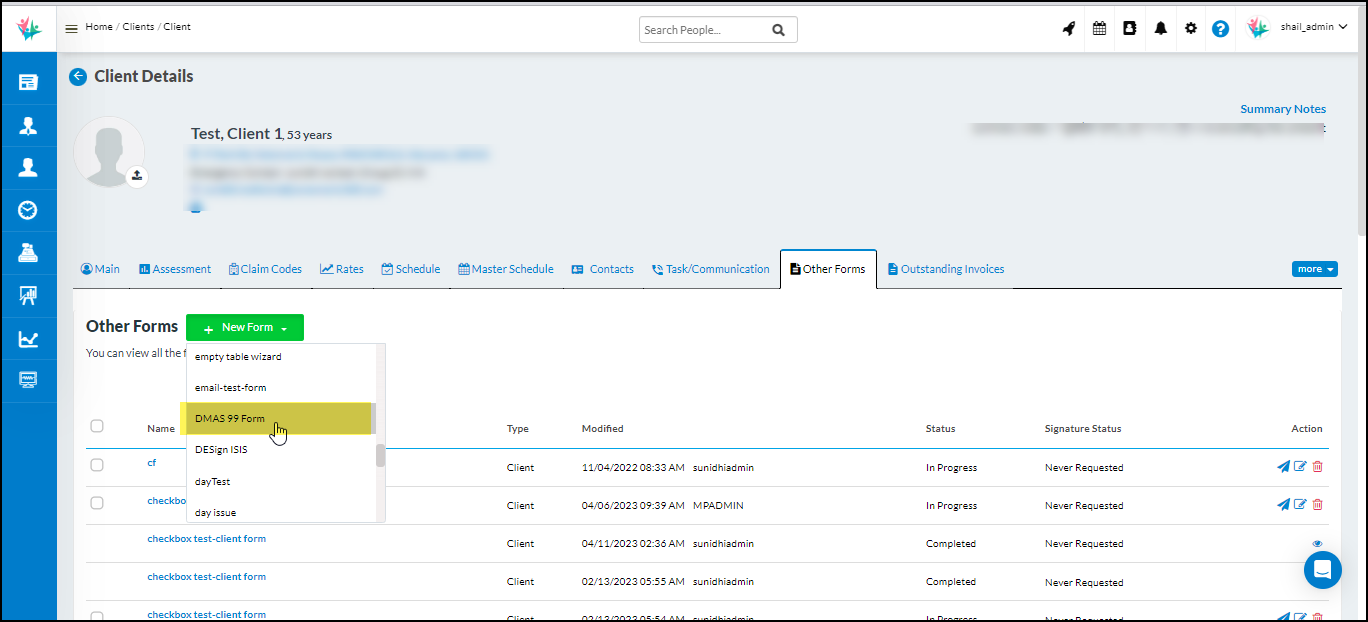Delete the 'cf' form using the trash icon
The image size is (1368, 622).
(x=1318, y=466)
